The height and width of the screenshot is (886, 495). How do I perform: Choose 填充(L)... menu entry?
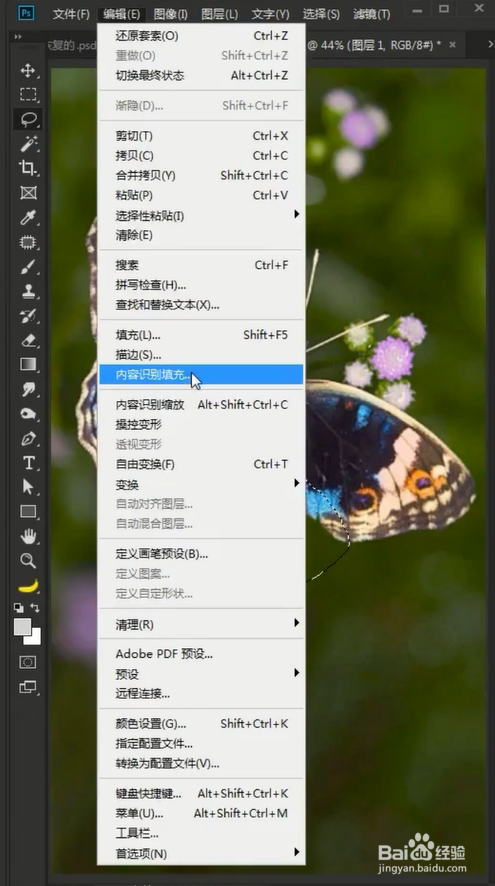201,335
